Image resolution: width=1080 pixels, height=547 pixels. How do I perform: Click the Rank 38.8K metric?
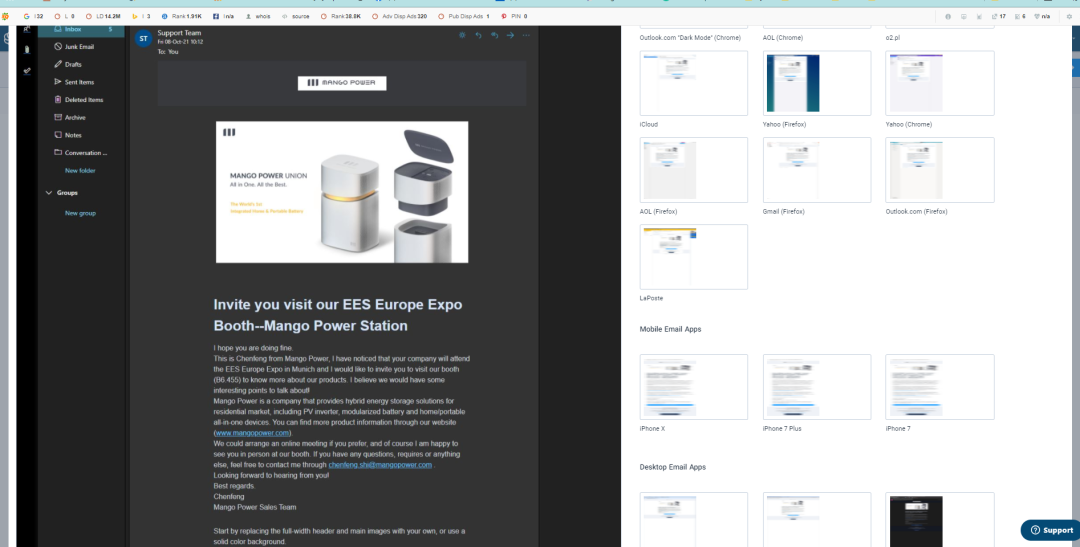pos(341,16)
